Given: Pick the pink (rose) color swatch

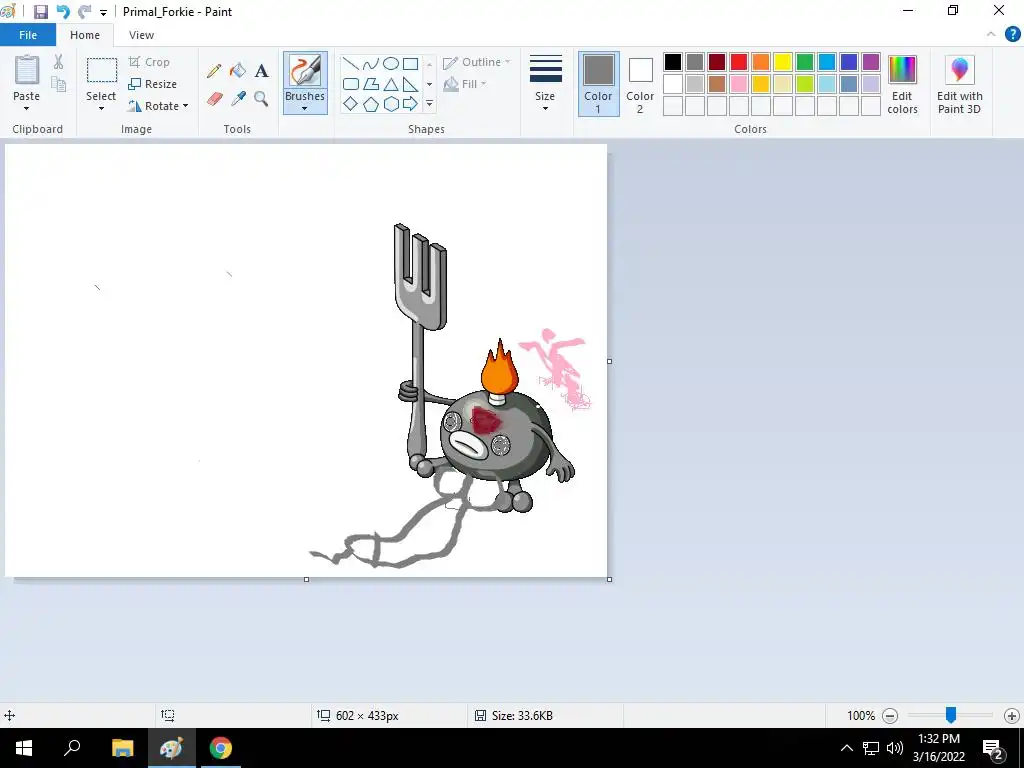Looking at the screenshot, I should pos(739,84).
